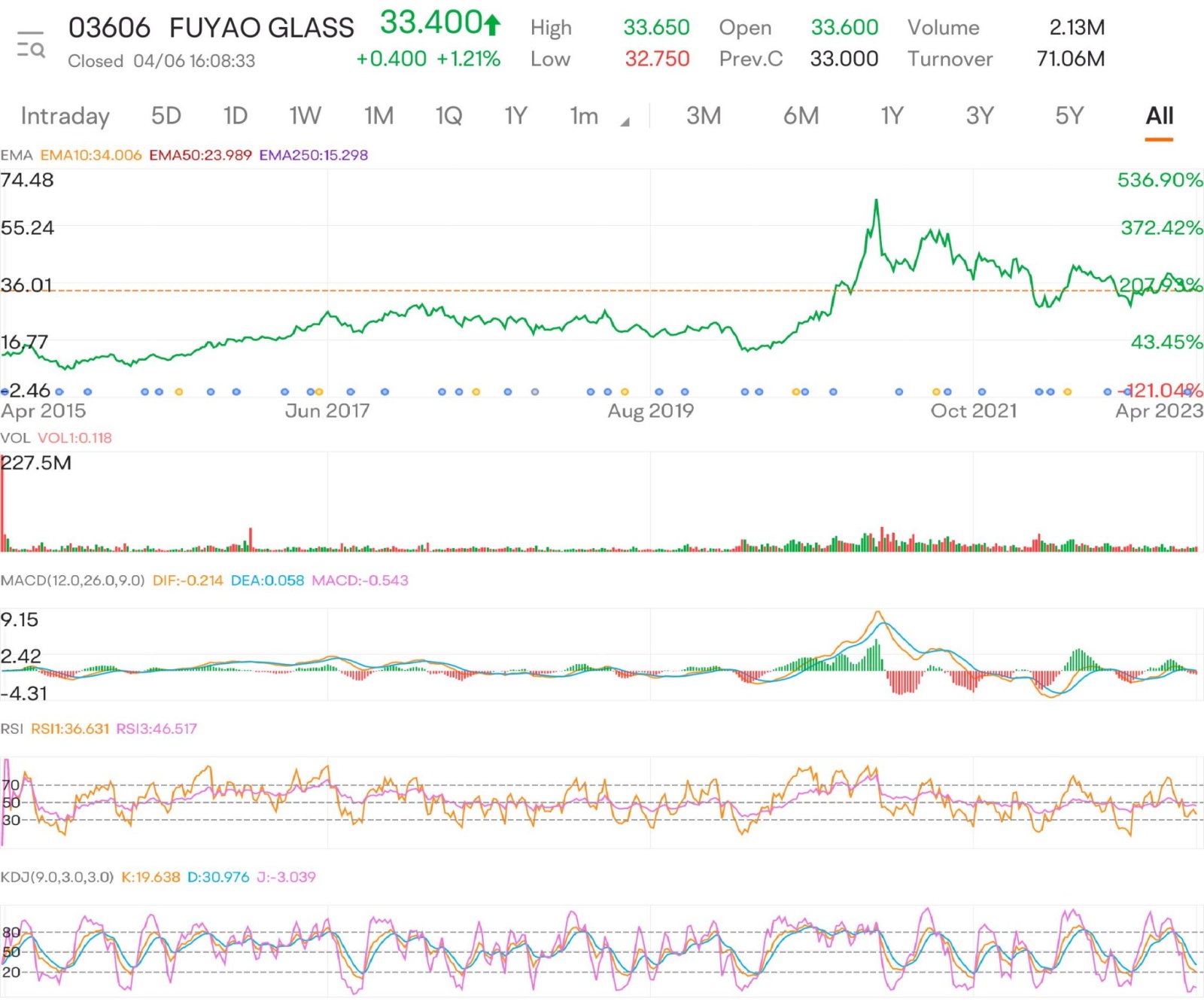Click the Open value 33.600
Screen dimensions: 1204x1008
(x=844, y=28)
